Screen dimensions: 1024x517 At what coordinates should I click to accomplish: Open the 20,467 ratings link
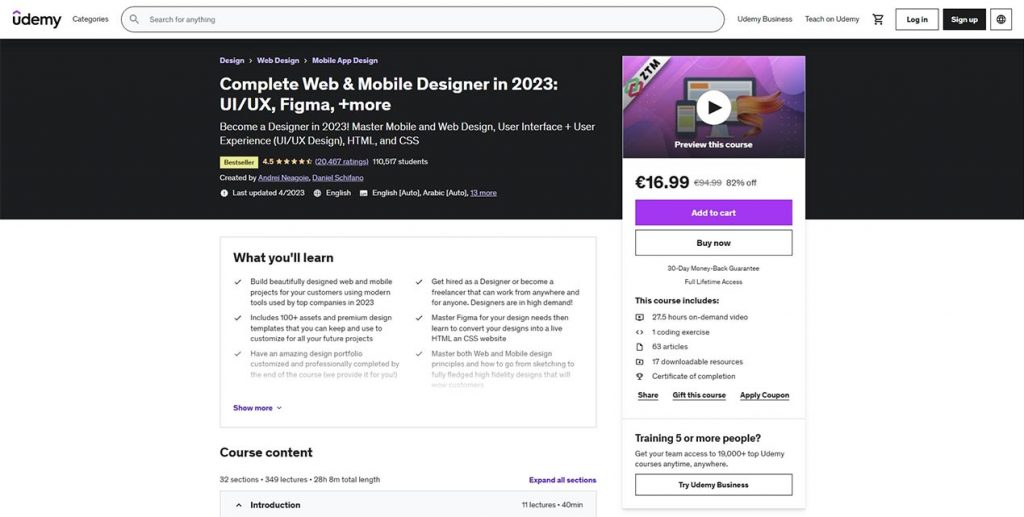tap(342, 161)
